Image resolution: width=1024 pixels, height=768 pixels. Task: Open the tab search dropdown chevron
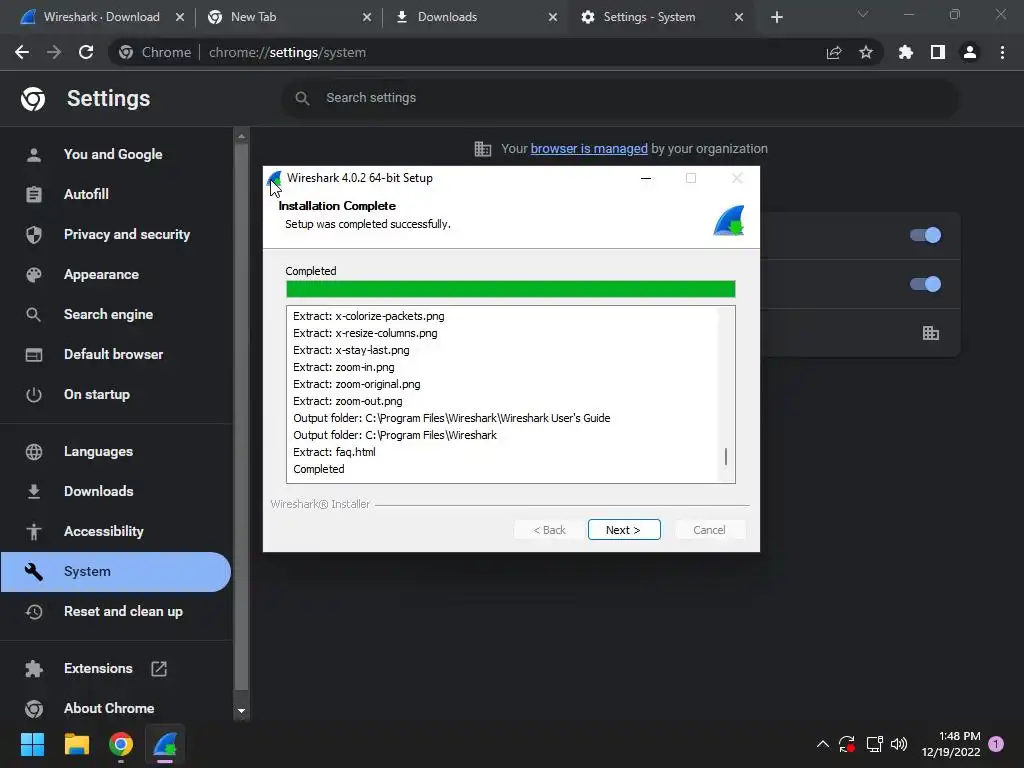[x=863, y=14]
